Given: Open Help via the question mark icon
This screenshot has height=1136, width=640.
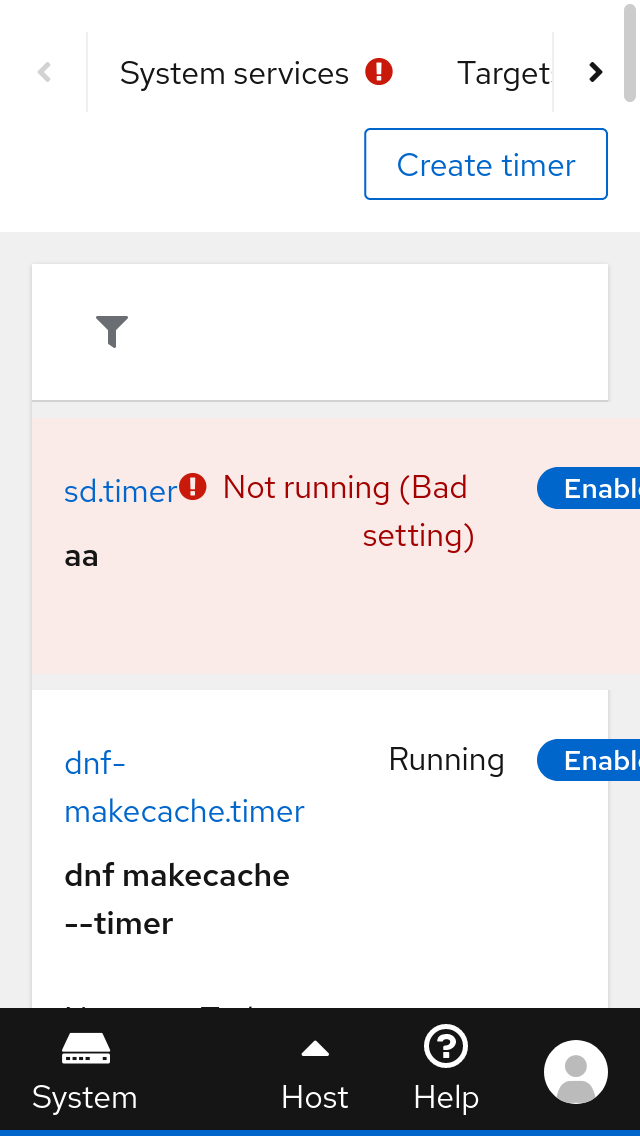Looking at the screenshot, I should click(445, 1046).
